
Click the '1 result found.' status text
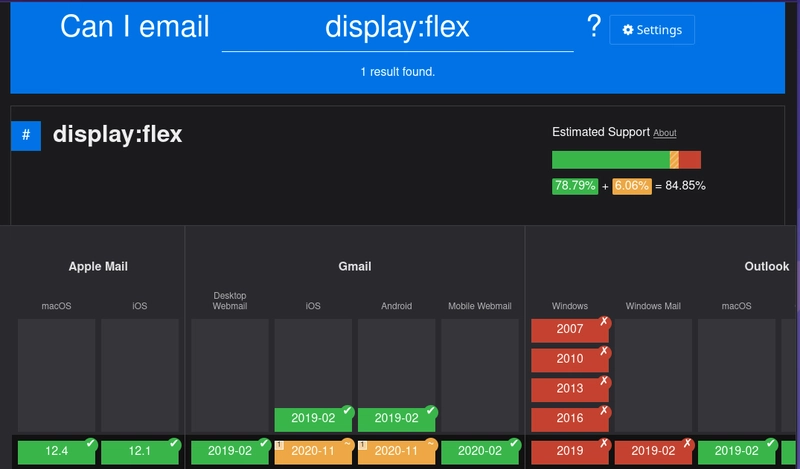397,72
